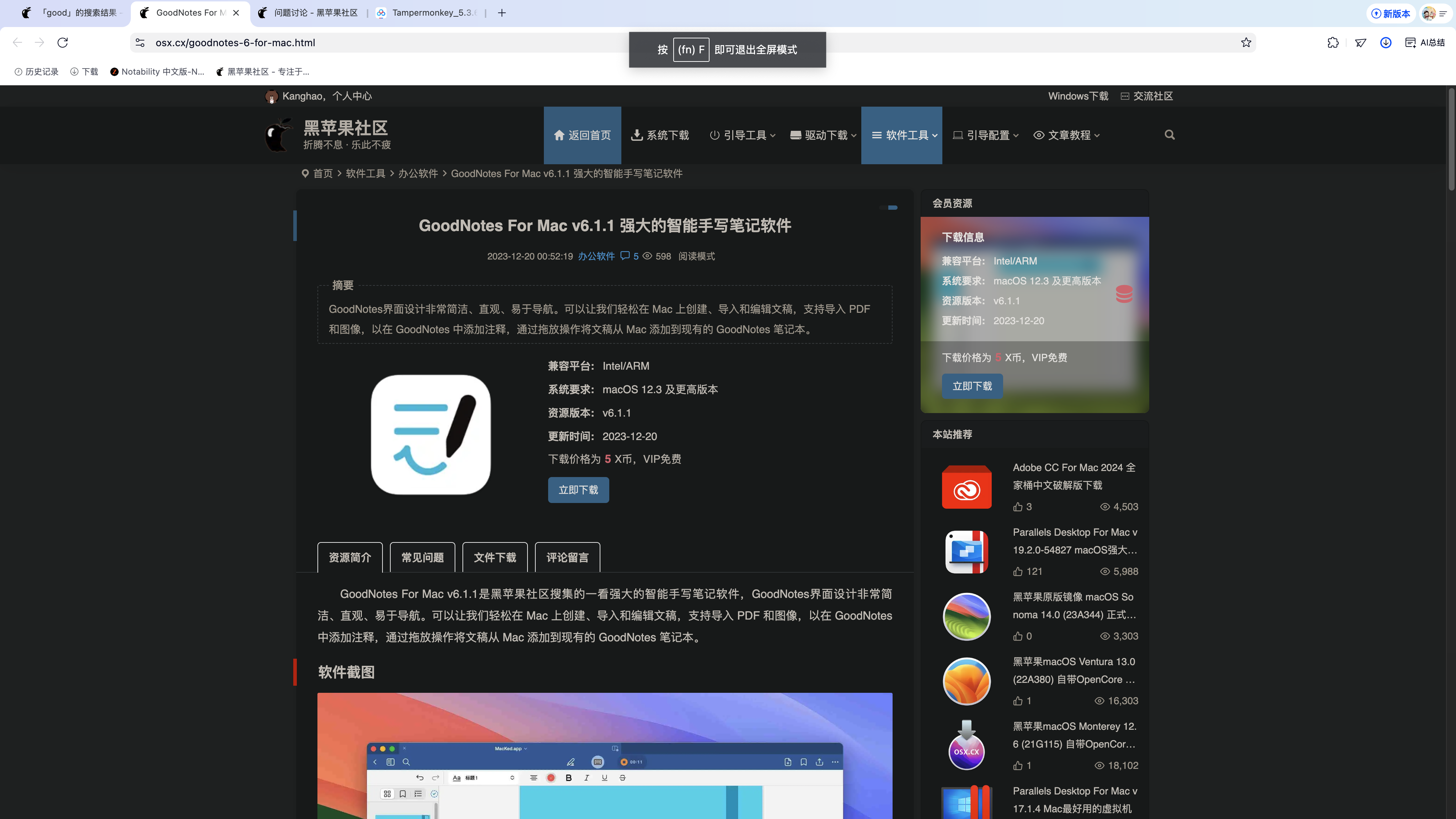
Task: Reload the page with the refresh icon
Action: point(63,42)
